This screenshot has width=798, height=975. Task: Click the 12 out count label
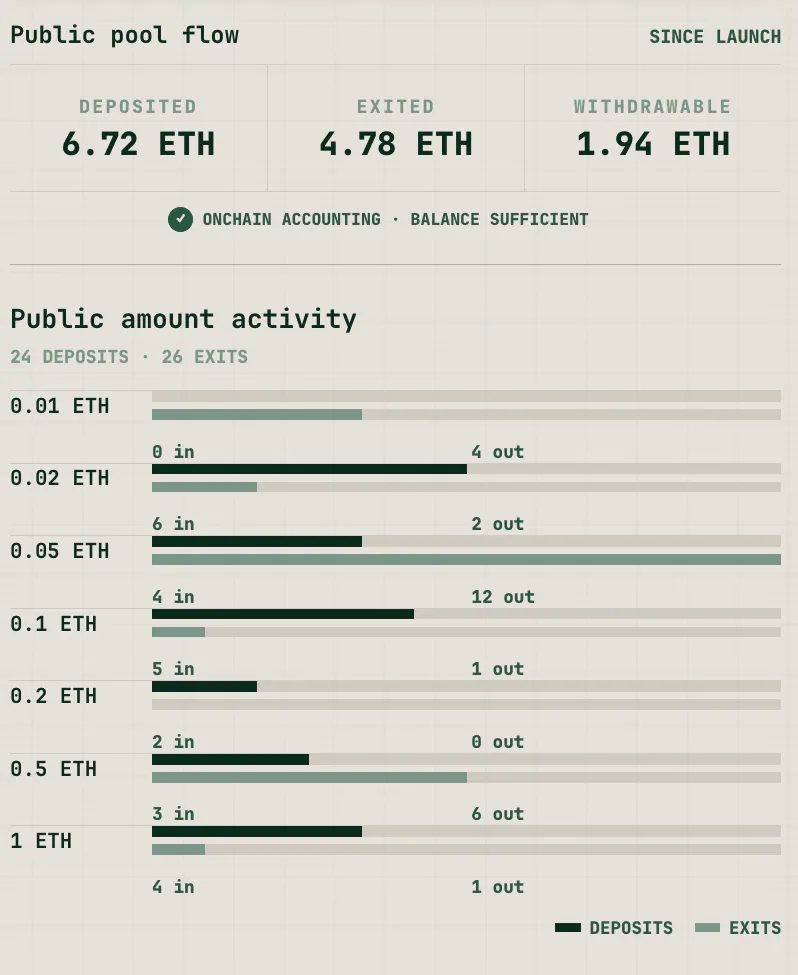[503, 597]
